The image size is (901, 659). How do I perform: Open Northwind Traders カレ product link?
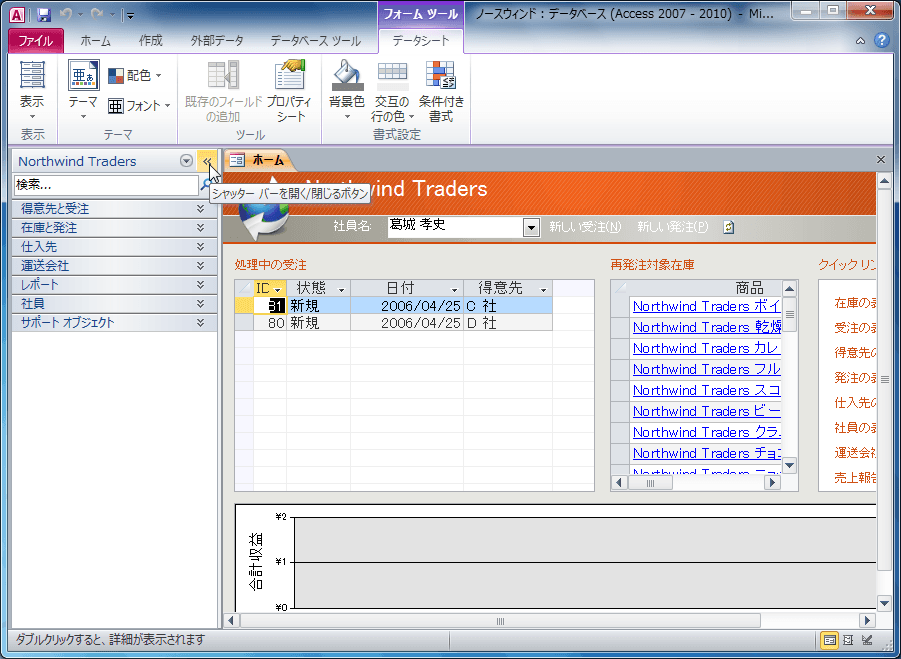706,348
